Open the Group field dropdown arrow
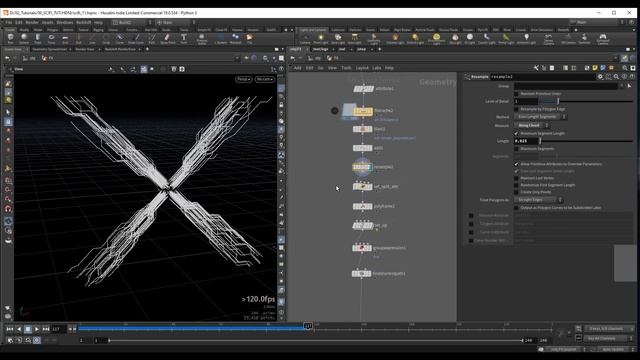 pos(622,86)
